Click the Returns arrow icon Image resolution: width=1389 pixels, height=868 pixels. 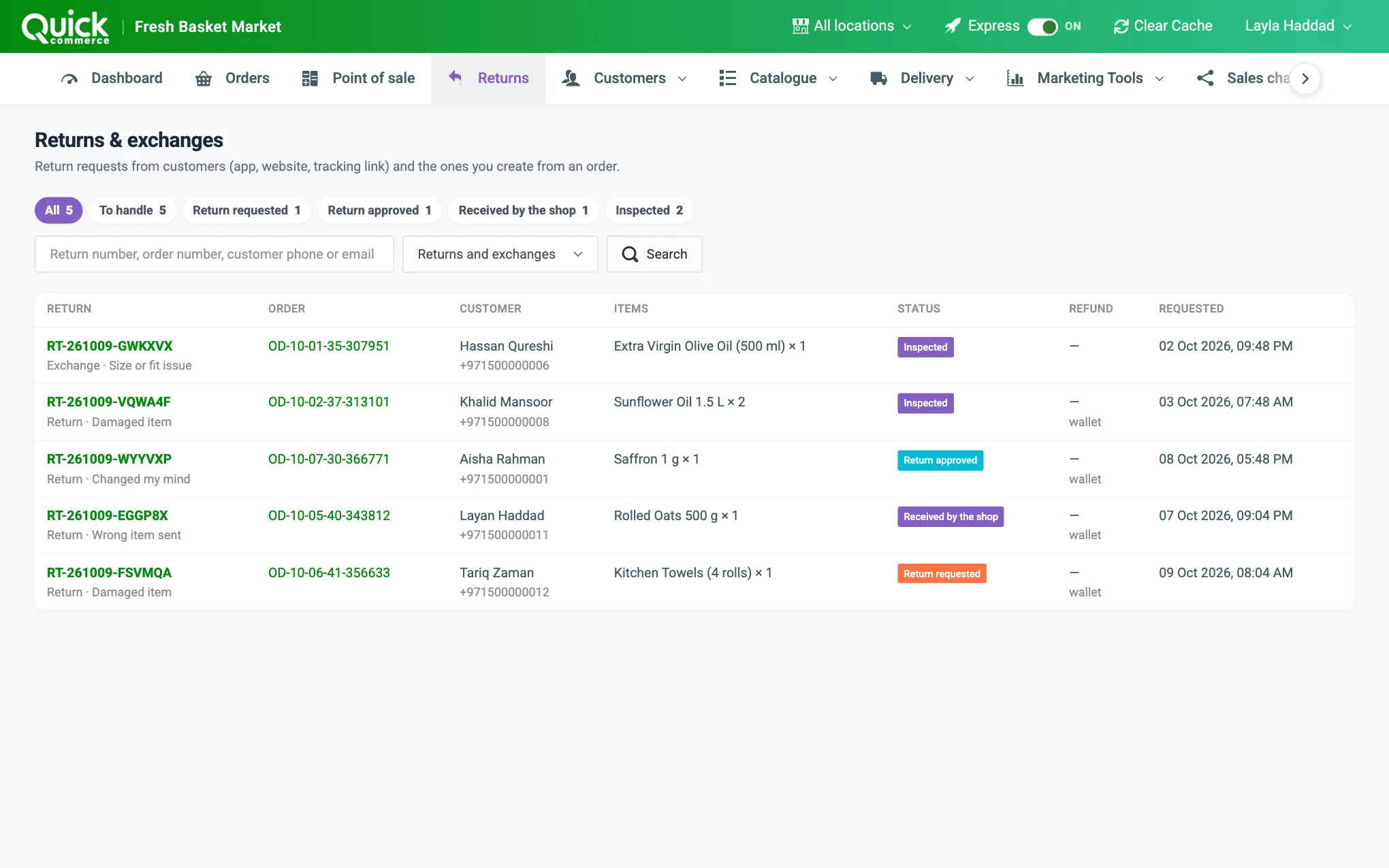pos(455,78)
